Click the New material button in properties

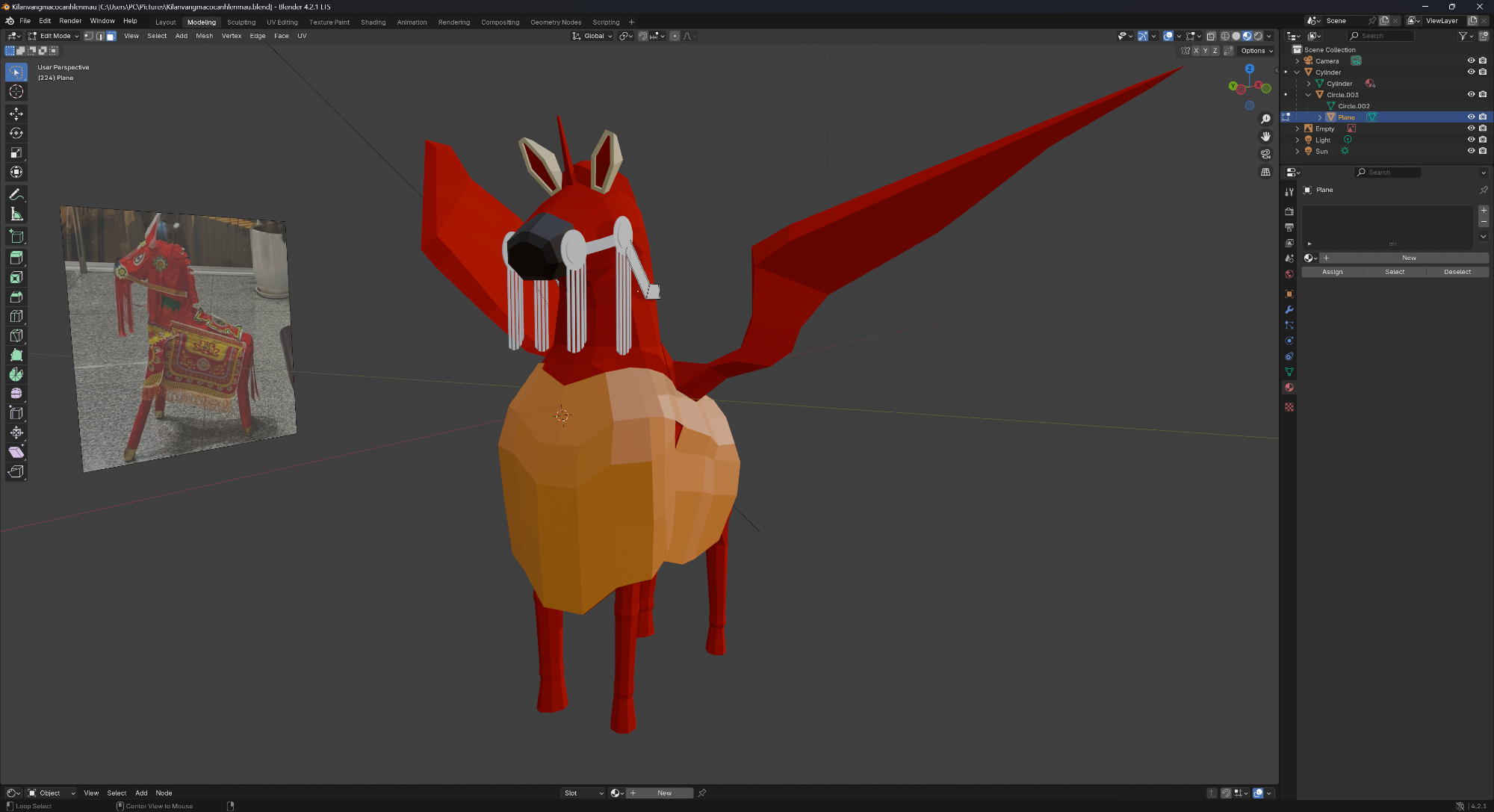pyautogui.click(x=1408, y=258)
